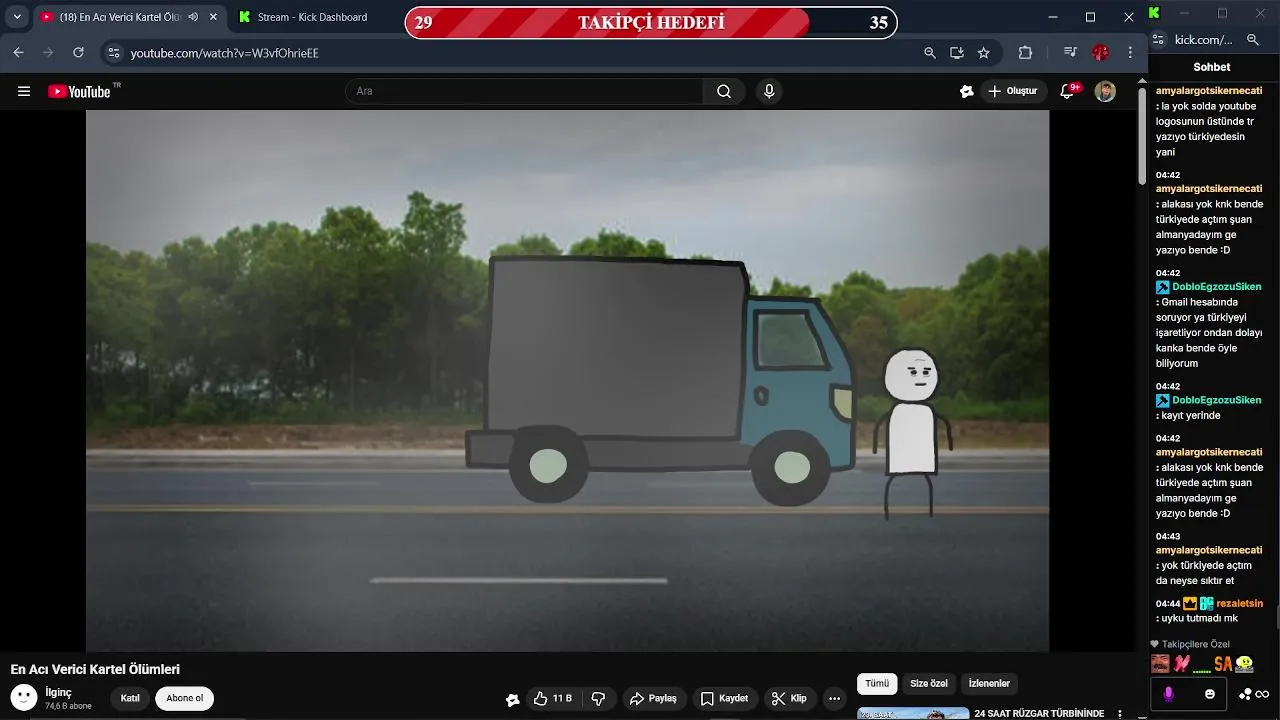Image resolution: width=1280 pixels, height=720 pixels.
Task: Bookmark this page with star icon
Action: pos(984,52)
